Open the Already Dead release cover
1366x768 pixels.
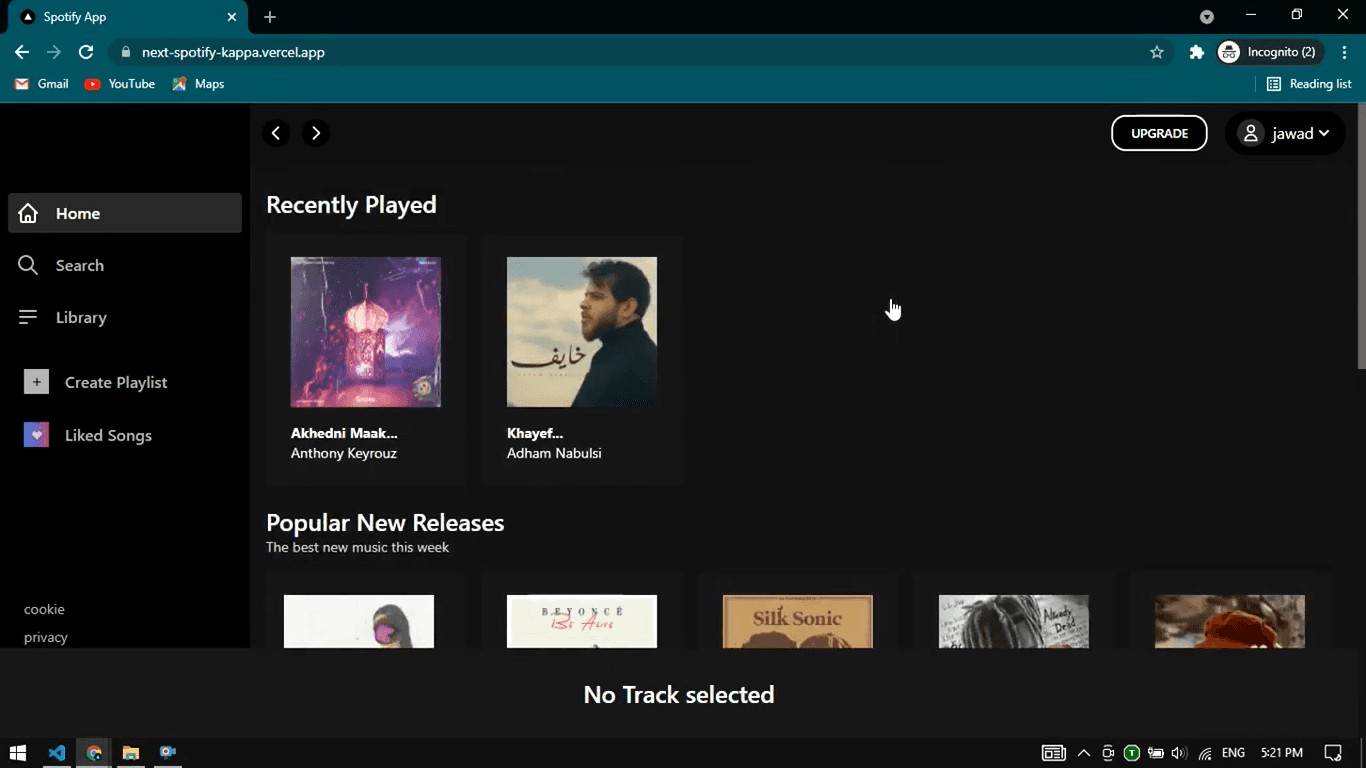pos(1014,621)
